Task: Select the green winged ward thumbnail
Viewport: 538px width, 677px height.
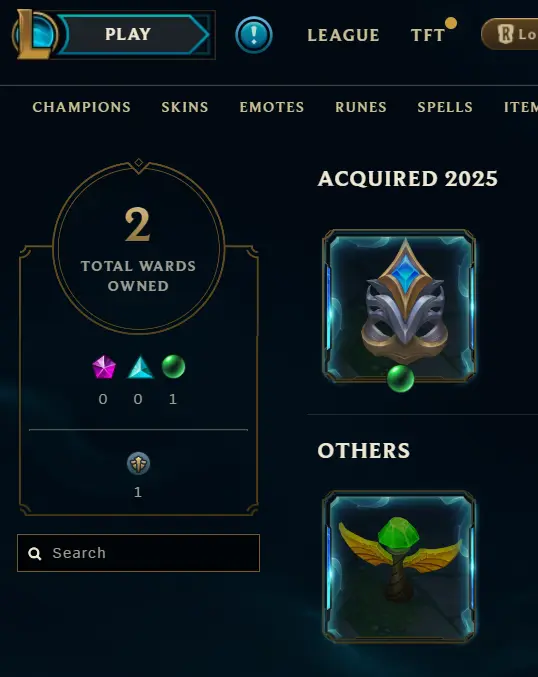Action: click(399, 566)
